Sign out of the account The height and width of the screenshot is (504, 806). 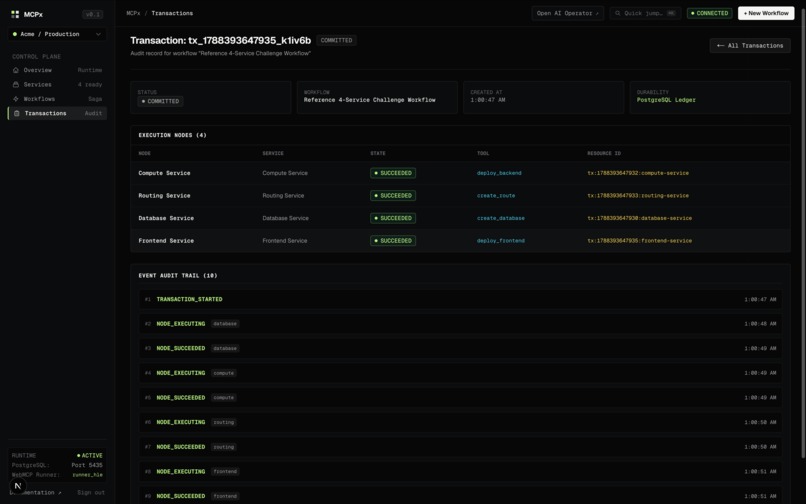point(91,493)
